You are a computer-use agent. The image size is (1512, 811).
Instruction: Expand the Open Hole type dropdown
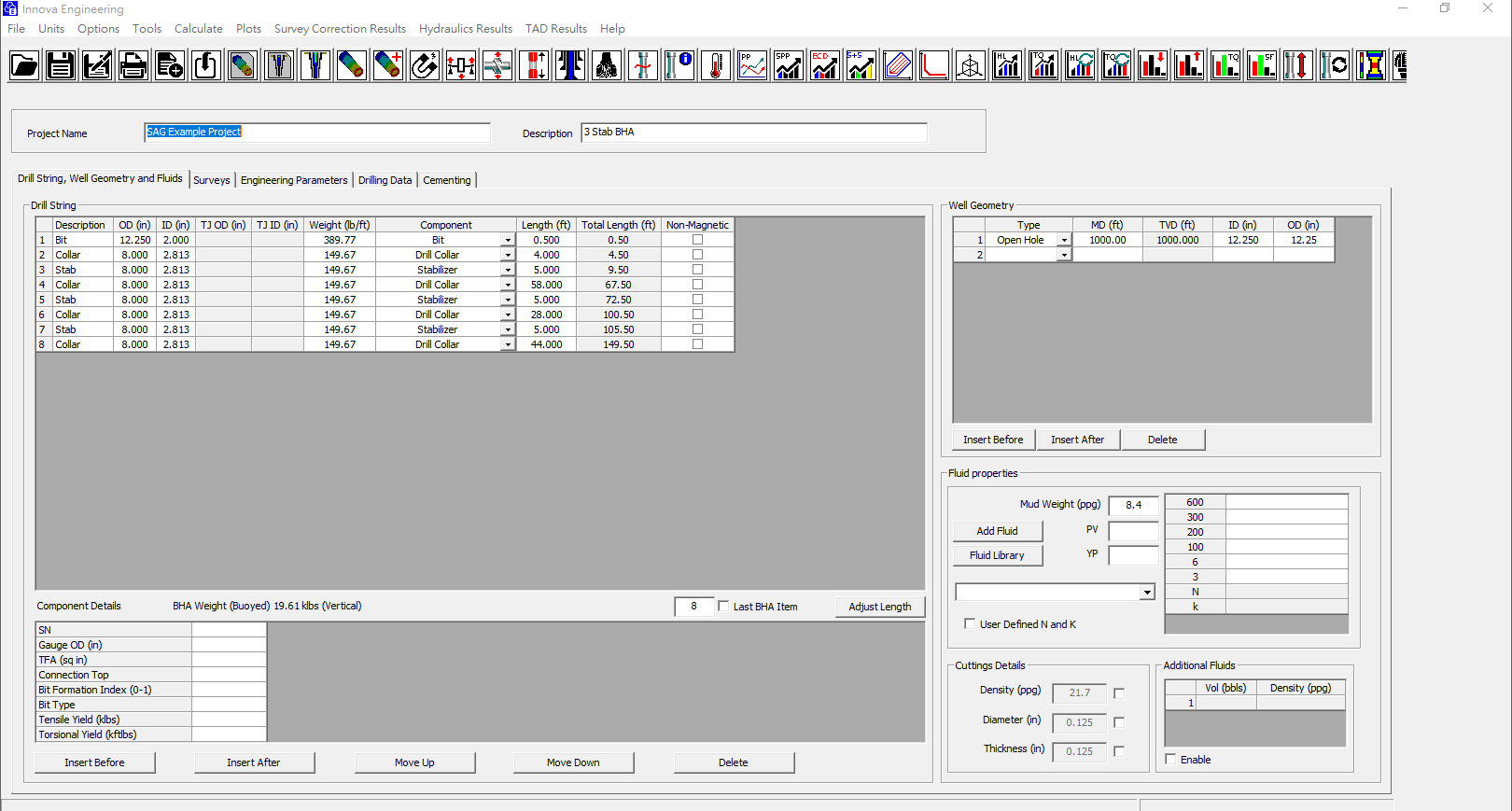[1063, 241]
